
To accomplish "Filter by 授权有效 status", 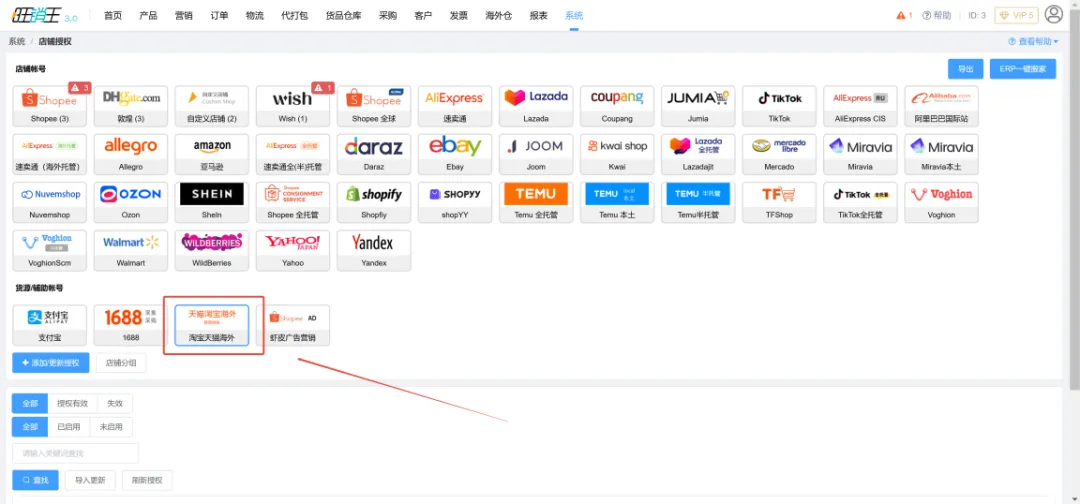I will point(73,403).
